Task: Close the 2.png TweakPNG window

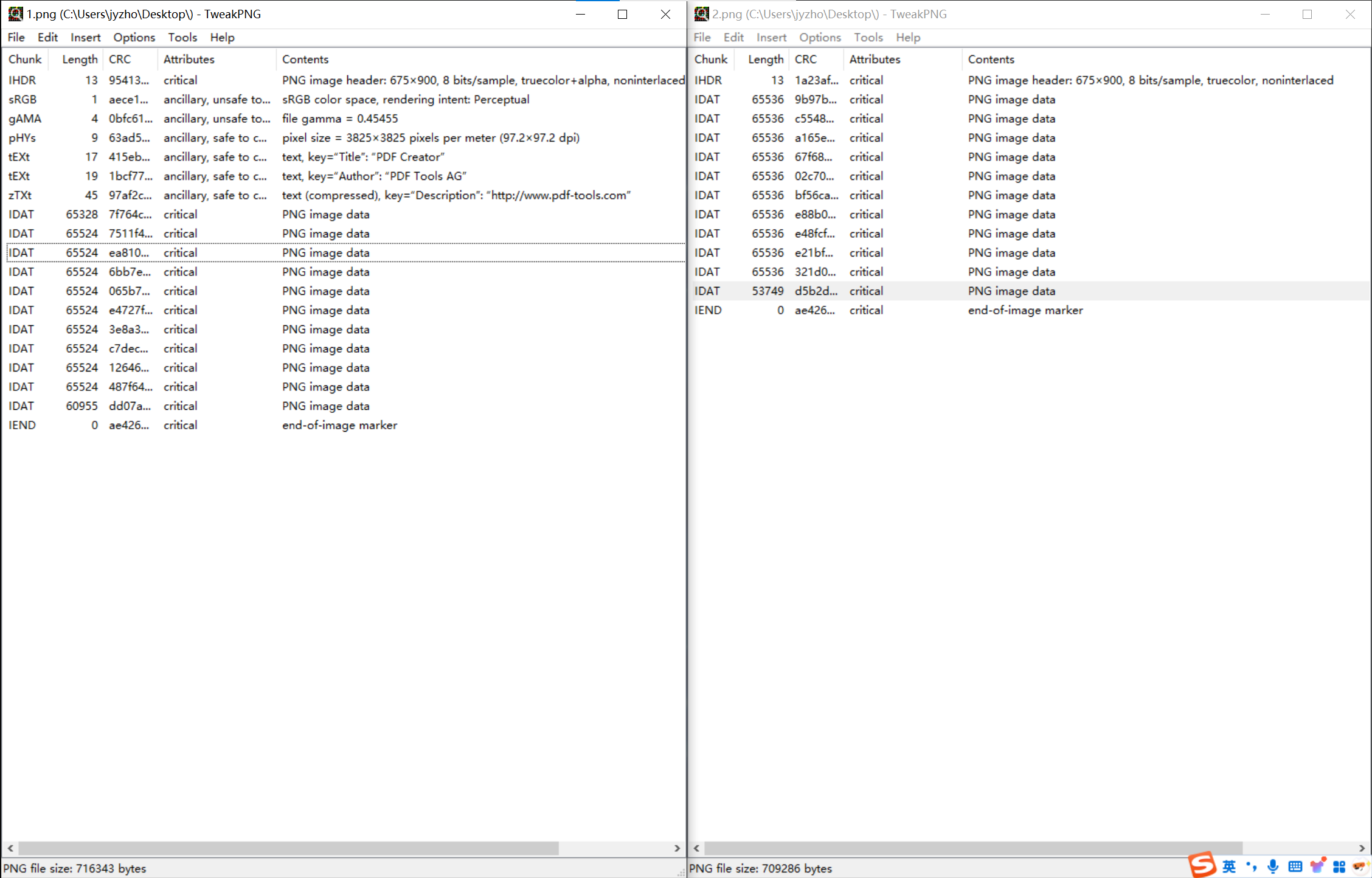Action: (1349, 14)
